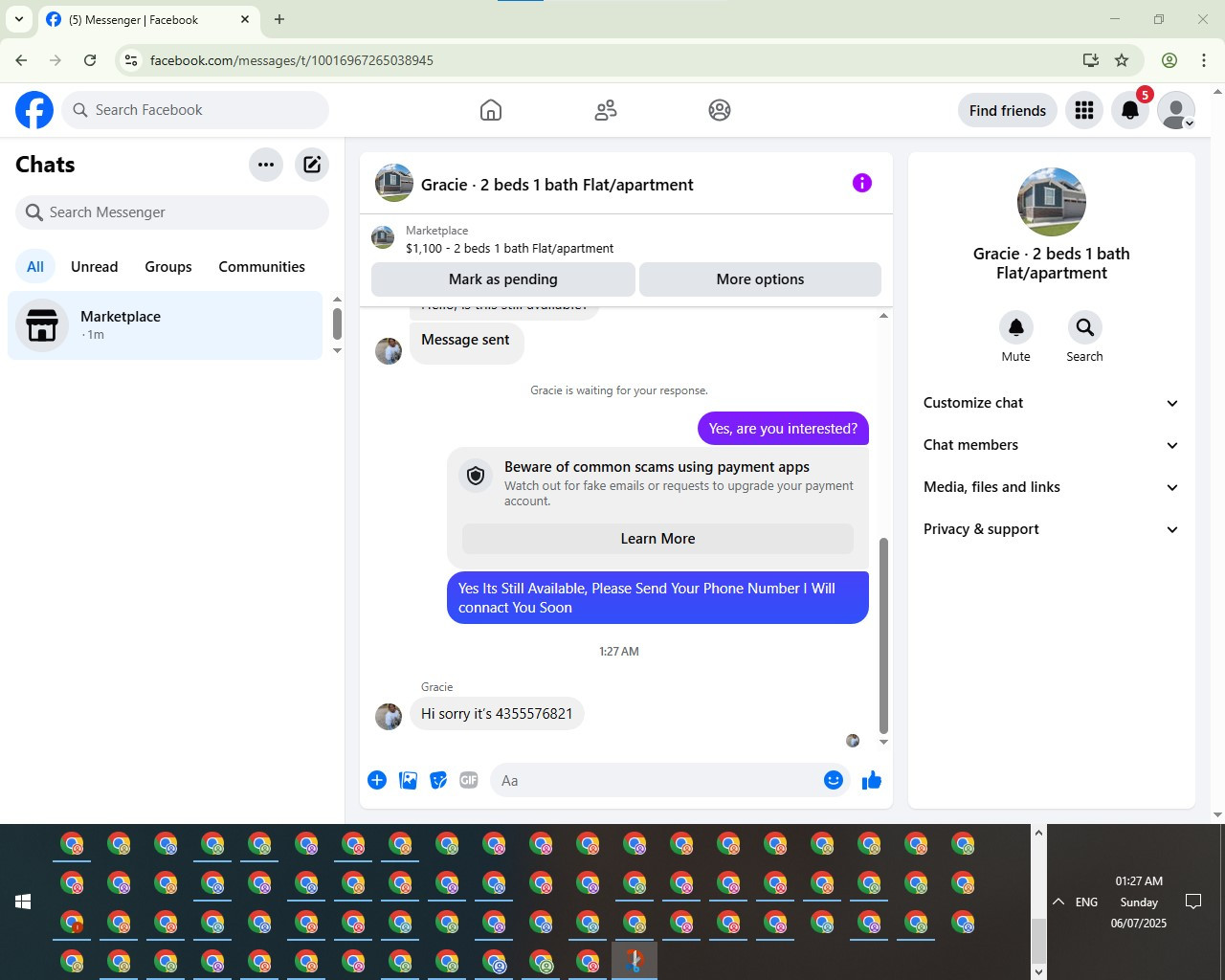Open the Facebook logo home link
The width and height of the screenshot is (1225, 980).
(34, 110)
